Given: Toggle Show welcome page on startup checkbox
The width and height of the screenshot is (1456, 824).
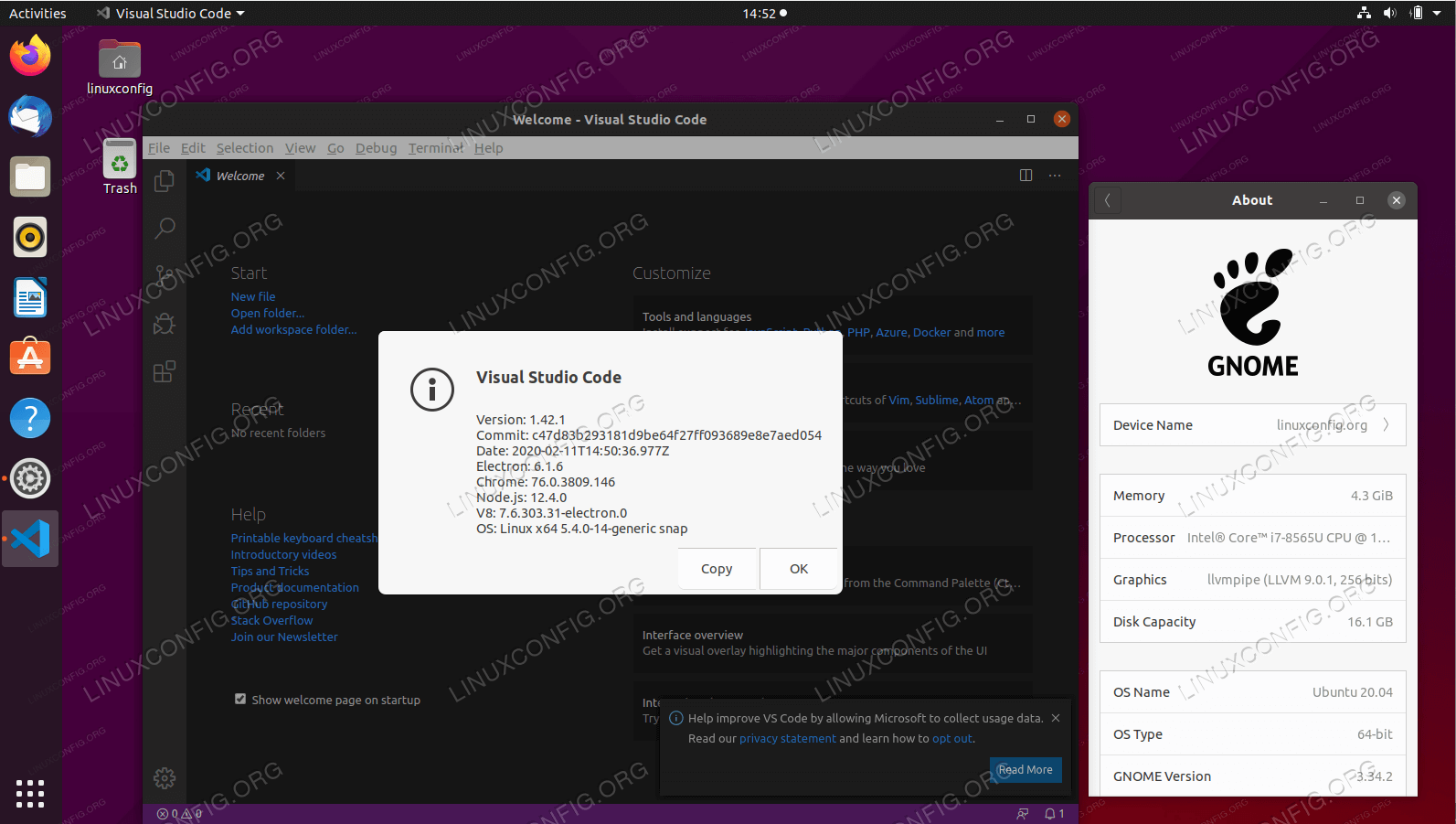Looking at the screenshot, I should pos(240,700).
